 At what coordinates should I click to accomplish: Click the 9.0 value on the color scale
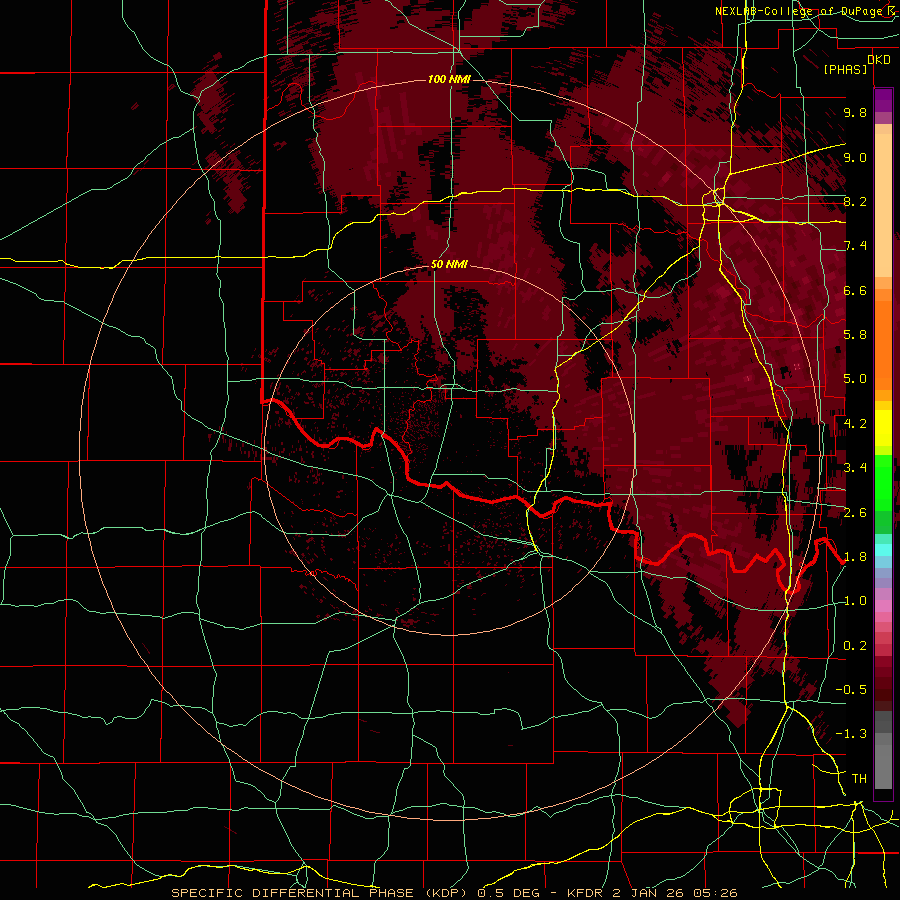pyautogui.click(x=855, y=158)
